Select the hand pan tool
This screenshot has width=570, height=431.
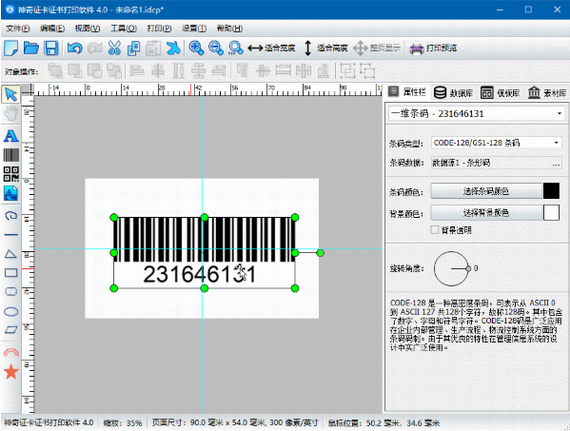coord(11,114)
